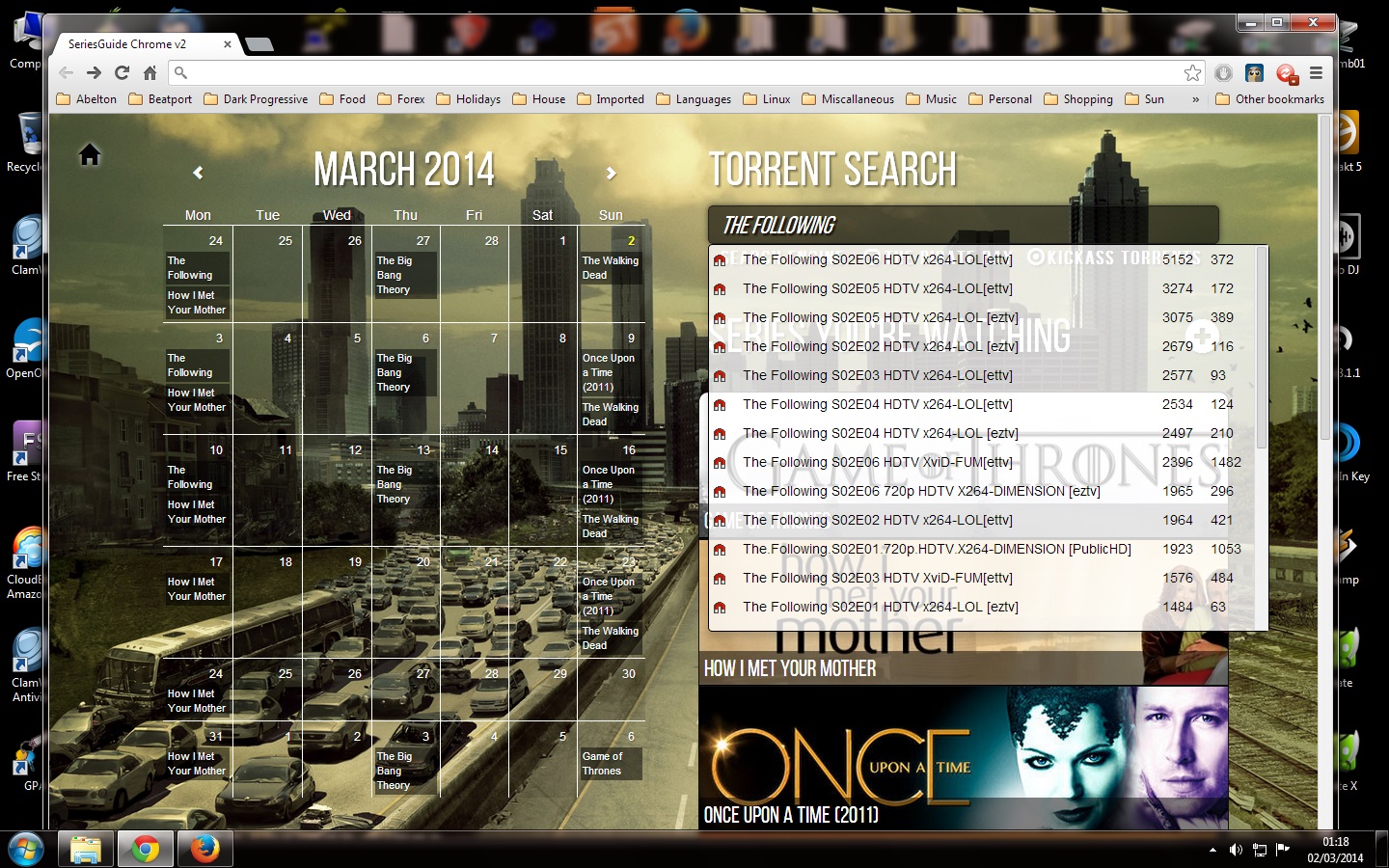The width and height of the screenshot is (1389, 868).
Task: Advance calendar to the next month
Action: coord(611,173)
